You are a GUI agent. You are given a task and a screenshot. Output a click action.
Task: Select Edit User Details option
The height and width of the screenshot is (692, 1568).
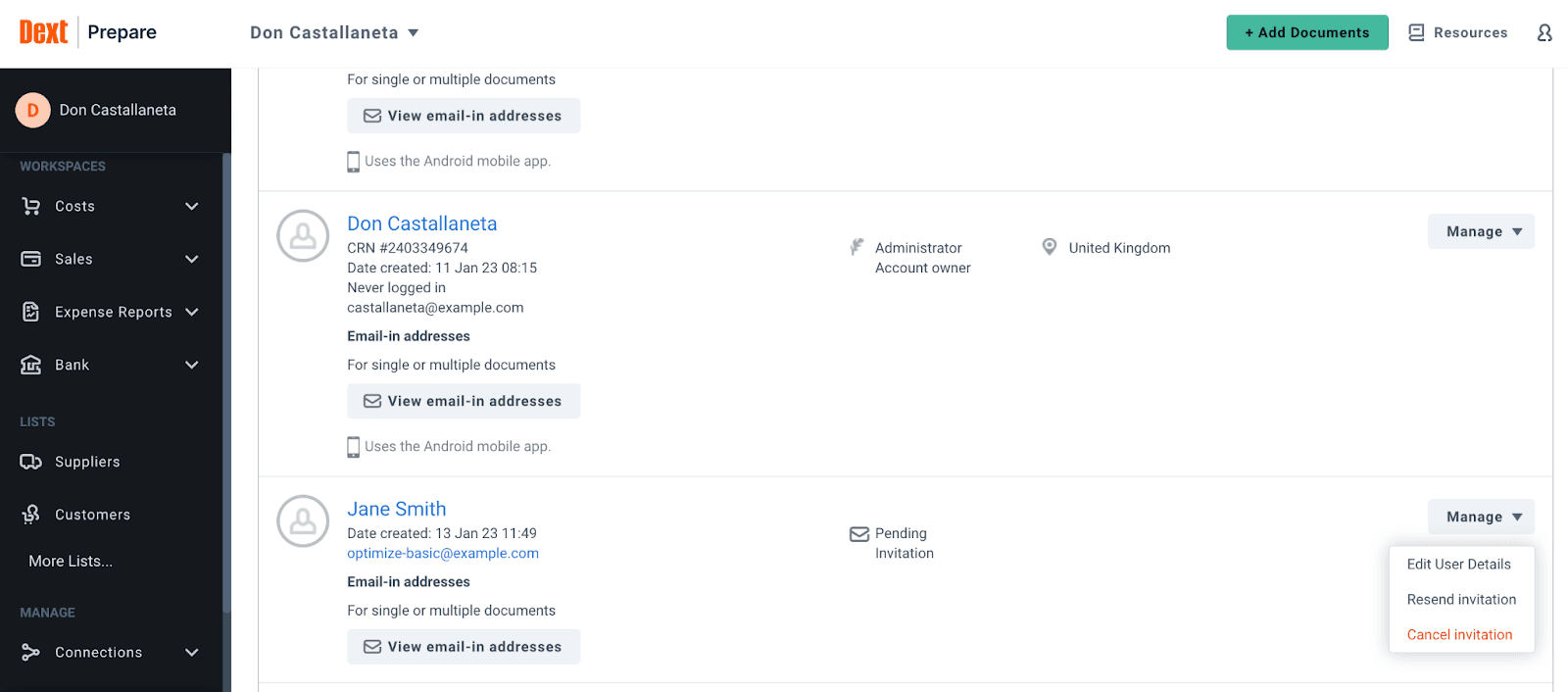1458,564
